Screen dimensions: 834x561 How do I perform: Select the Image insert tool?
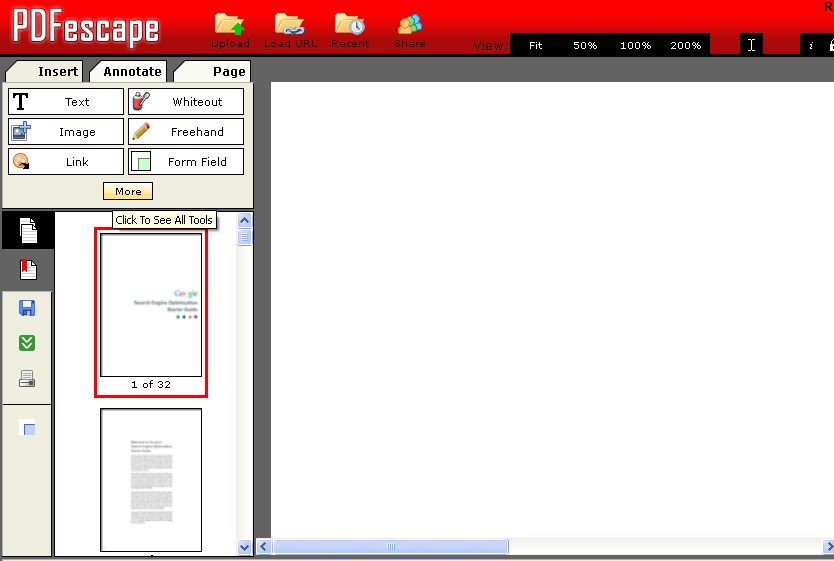click(66, 132)
